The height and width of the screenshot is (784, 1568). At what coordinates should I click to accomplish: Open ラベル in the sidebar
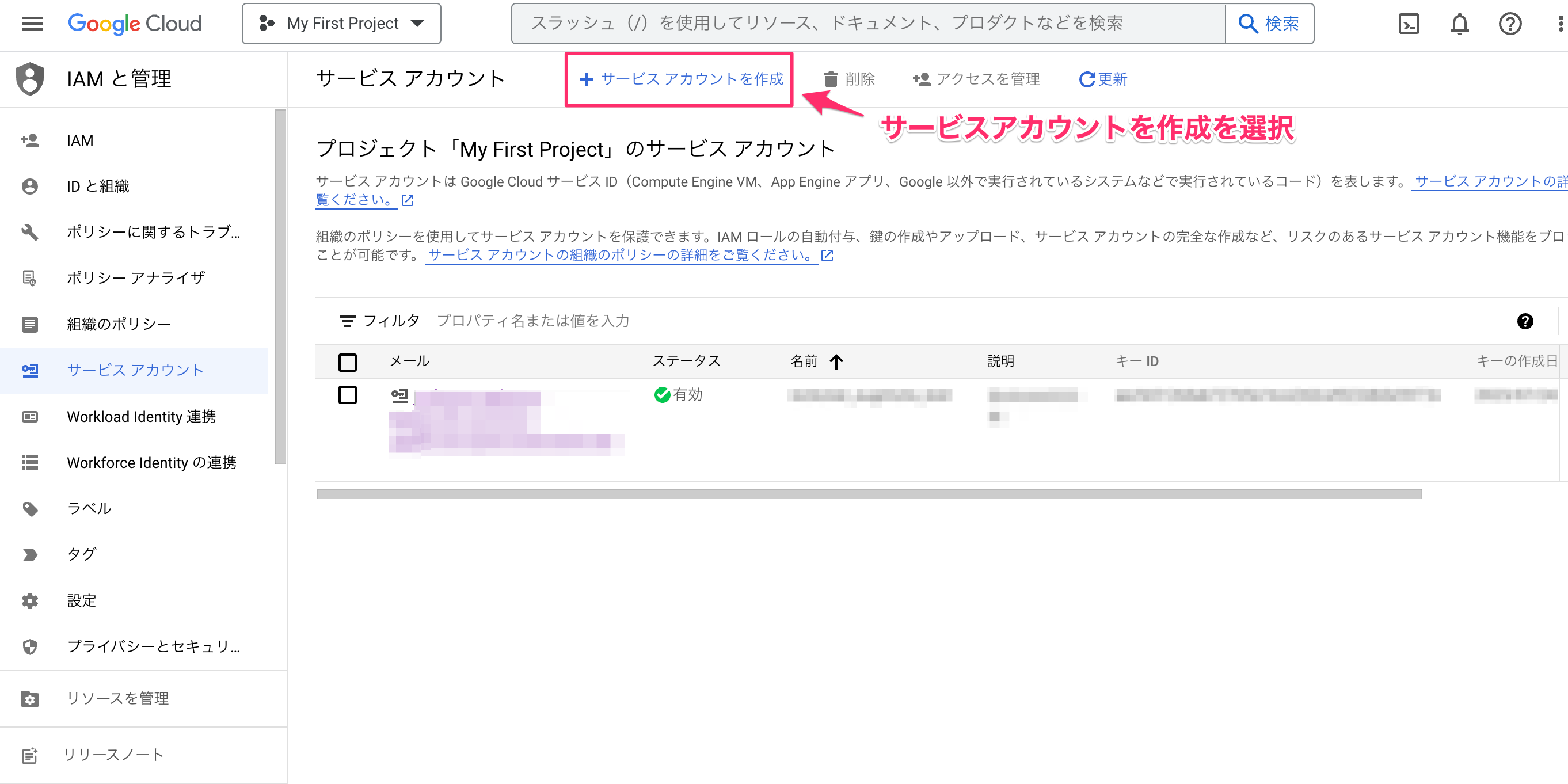[x=134, y=508]
